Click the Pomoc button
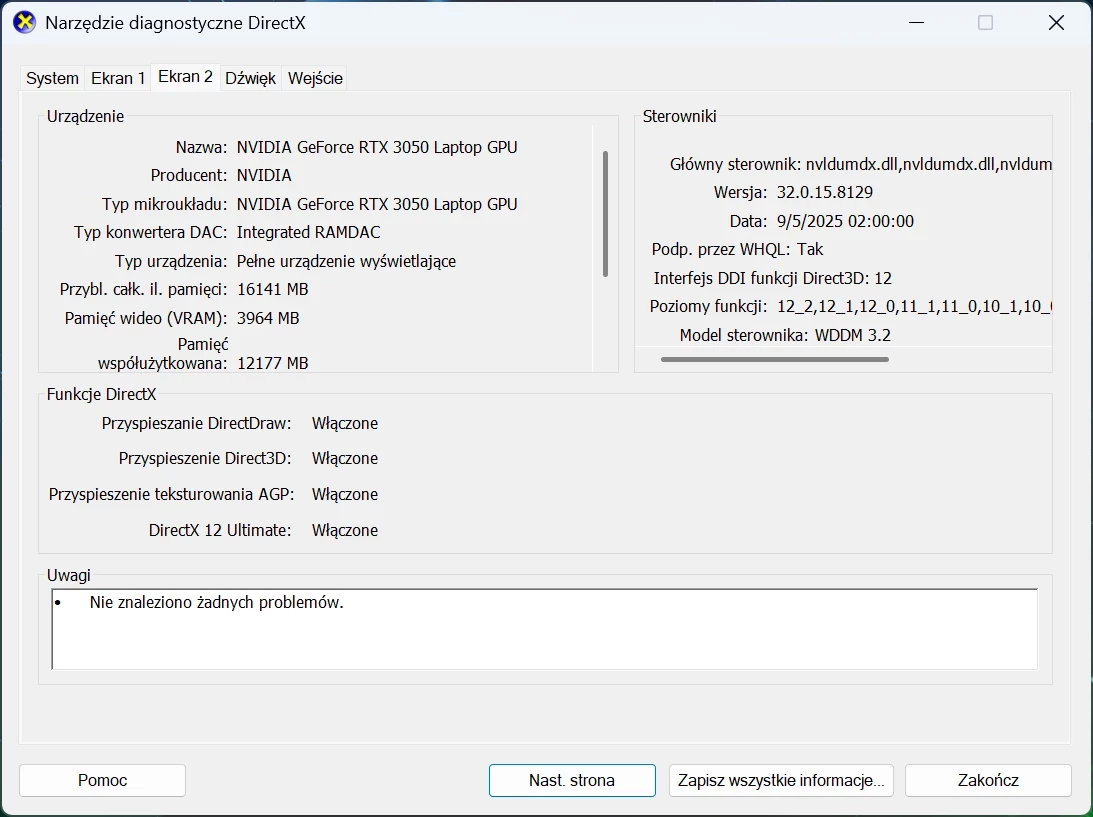This screenshot has width=1093, height=817. [x=101, y=780]
